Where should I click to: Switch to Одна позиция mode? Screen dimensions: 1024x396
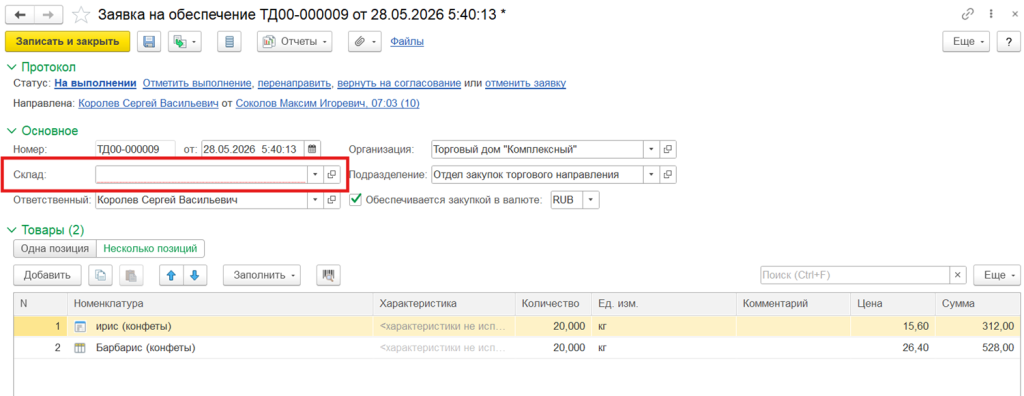[55, 248]
